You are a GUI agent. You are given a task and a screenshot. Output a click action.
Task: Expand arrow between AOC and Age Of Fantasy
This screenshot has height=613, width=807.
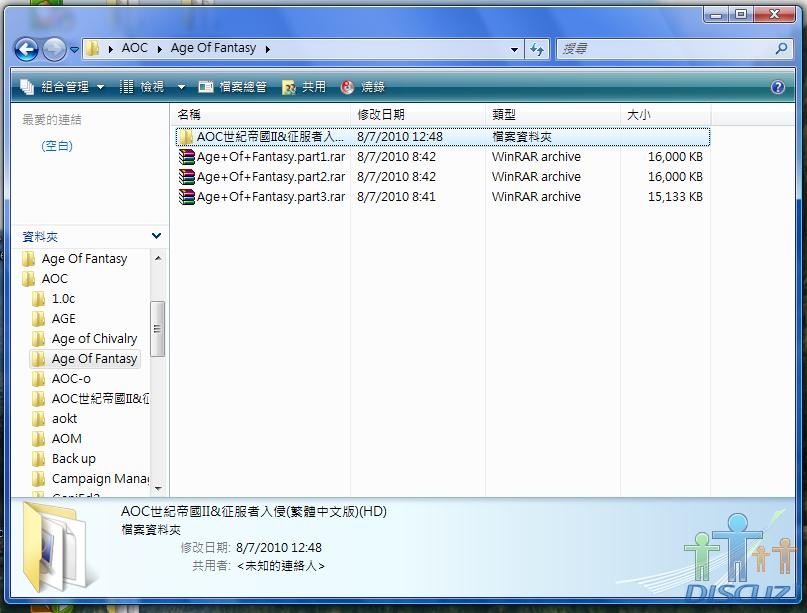click(160, 49)
